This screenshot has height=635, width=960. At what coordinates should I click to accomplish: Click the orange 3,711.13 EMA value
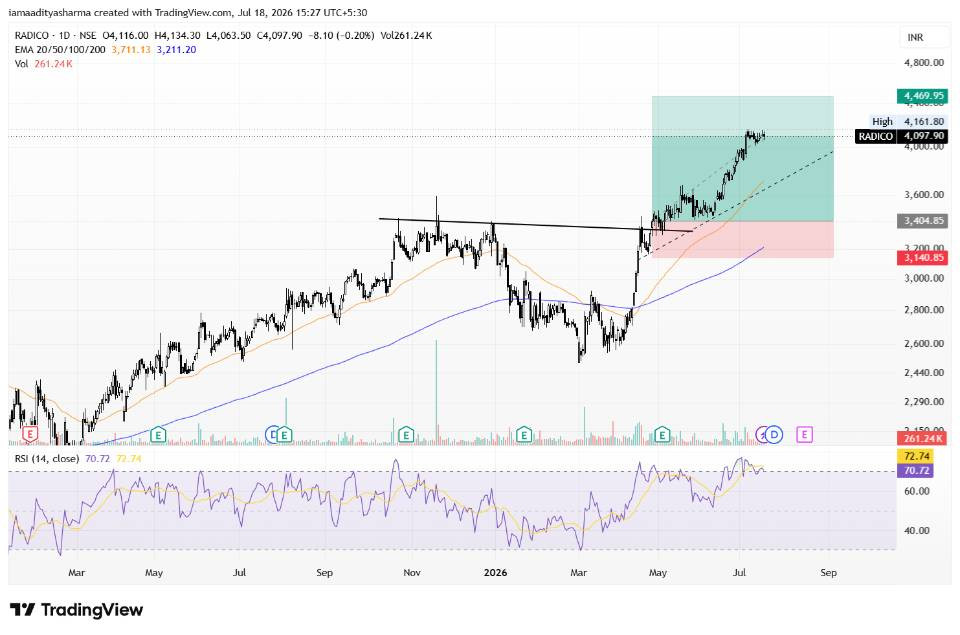point(131,50)
